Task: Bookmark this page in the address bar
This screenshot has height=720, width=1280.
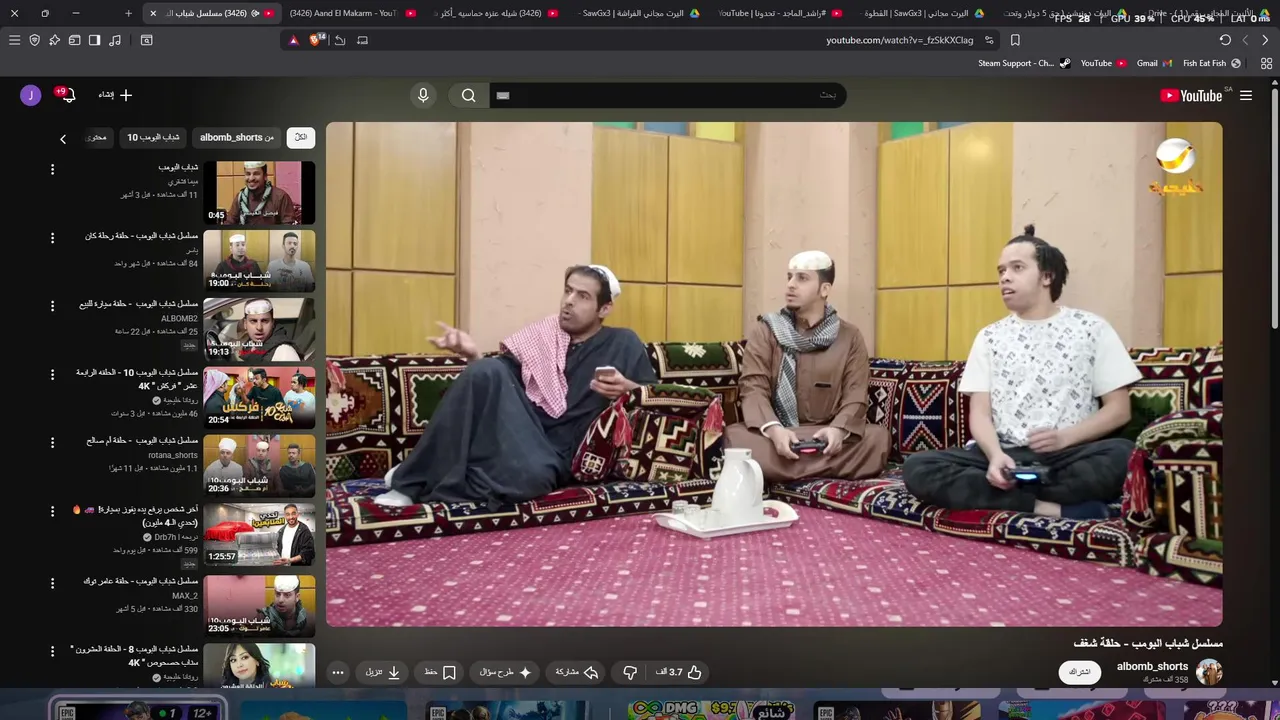Action: (x=1015, y=40)
